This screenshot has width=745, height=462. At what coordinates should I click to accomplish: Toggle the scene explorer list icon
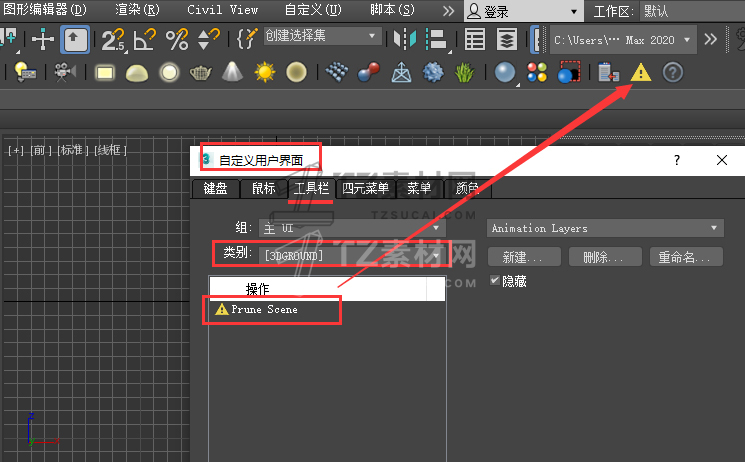pyautogui.click(x=475, y=39)
